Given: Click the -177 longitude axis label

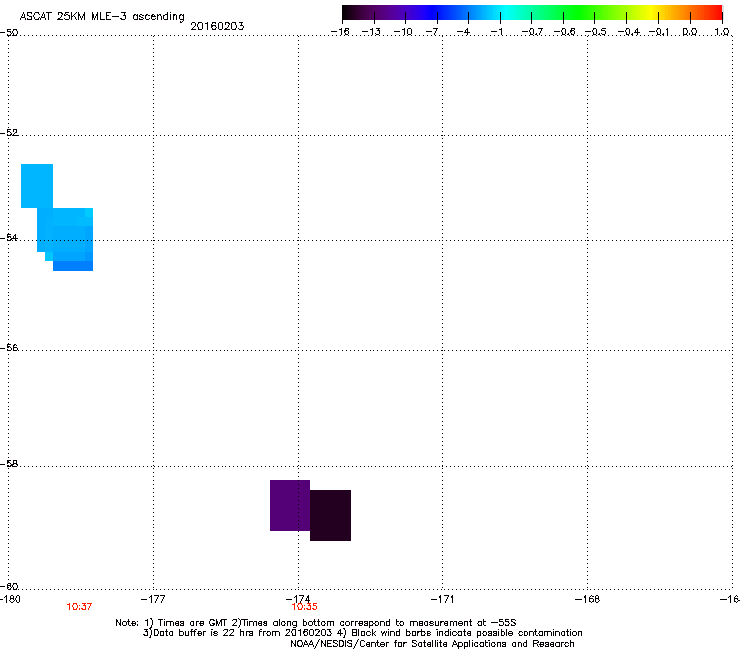Looking at the screenshot, I should click(x=153, y=599).
